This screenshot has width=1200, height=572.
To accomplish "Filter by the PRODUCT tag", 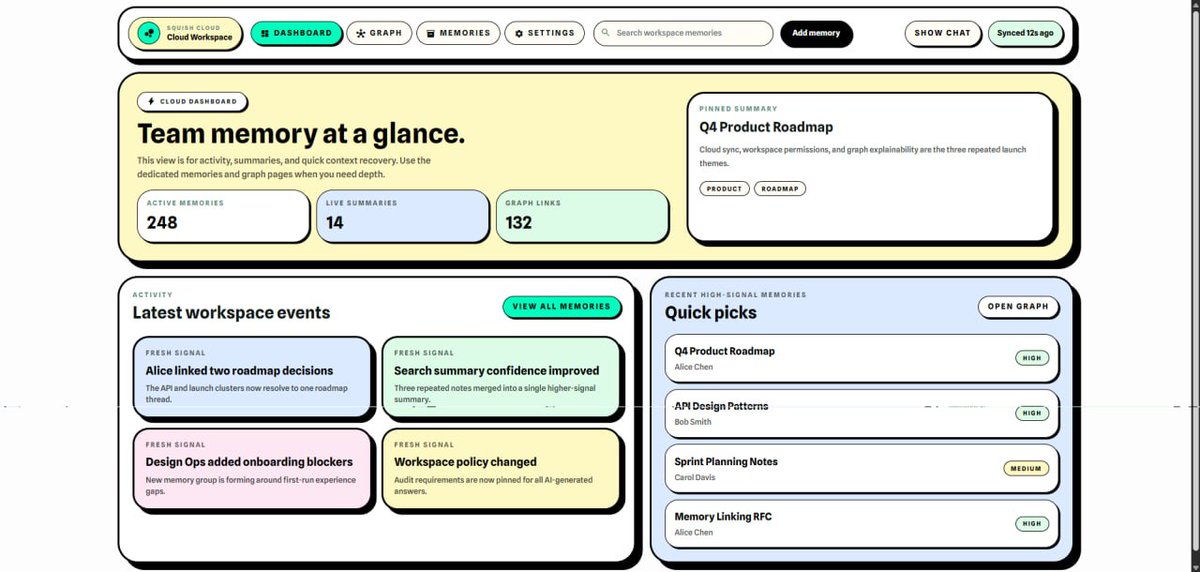I will tap(724, 188).
